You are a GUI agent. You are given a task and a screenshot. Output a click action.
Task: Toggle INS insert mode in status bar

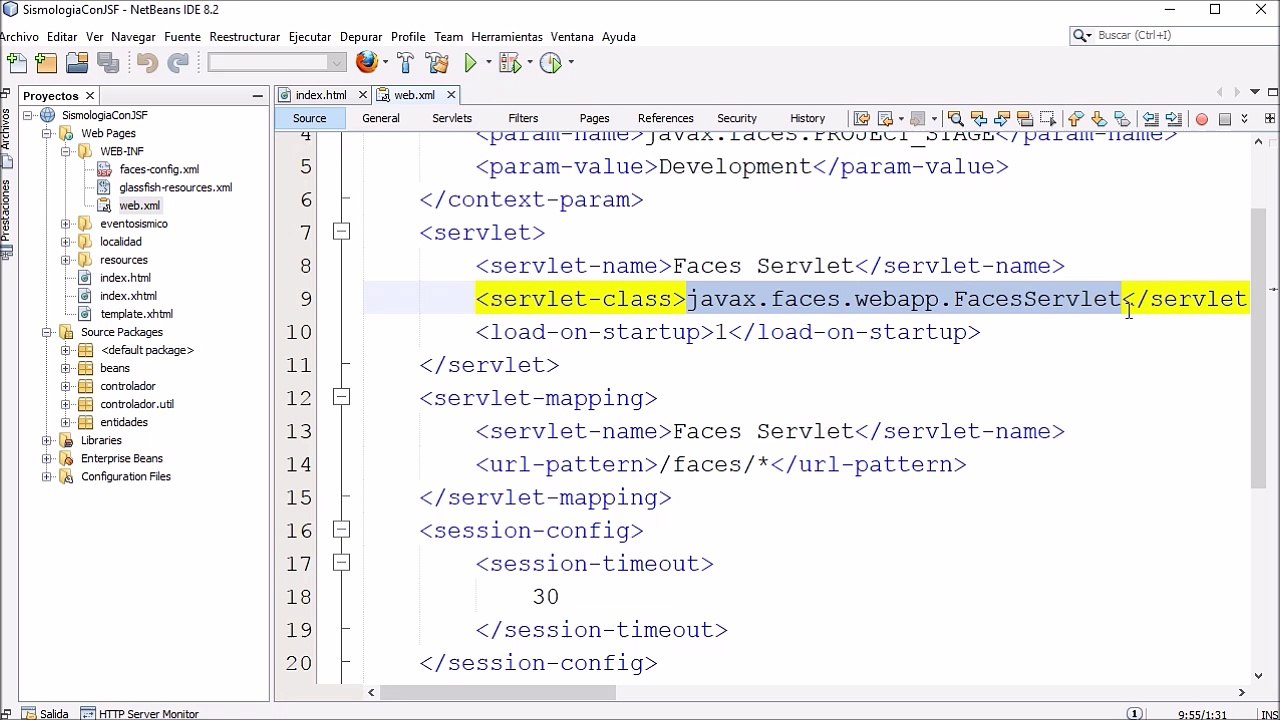coord(1268,714)
